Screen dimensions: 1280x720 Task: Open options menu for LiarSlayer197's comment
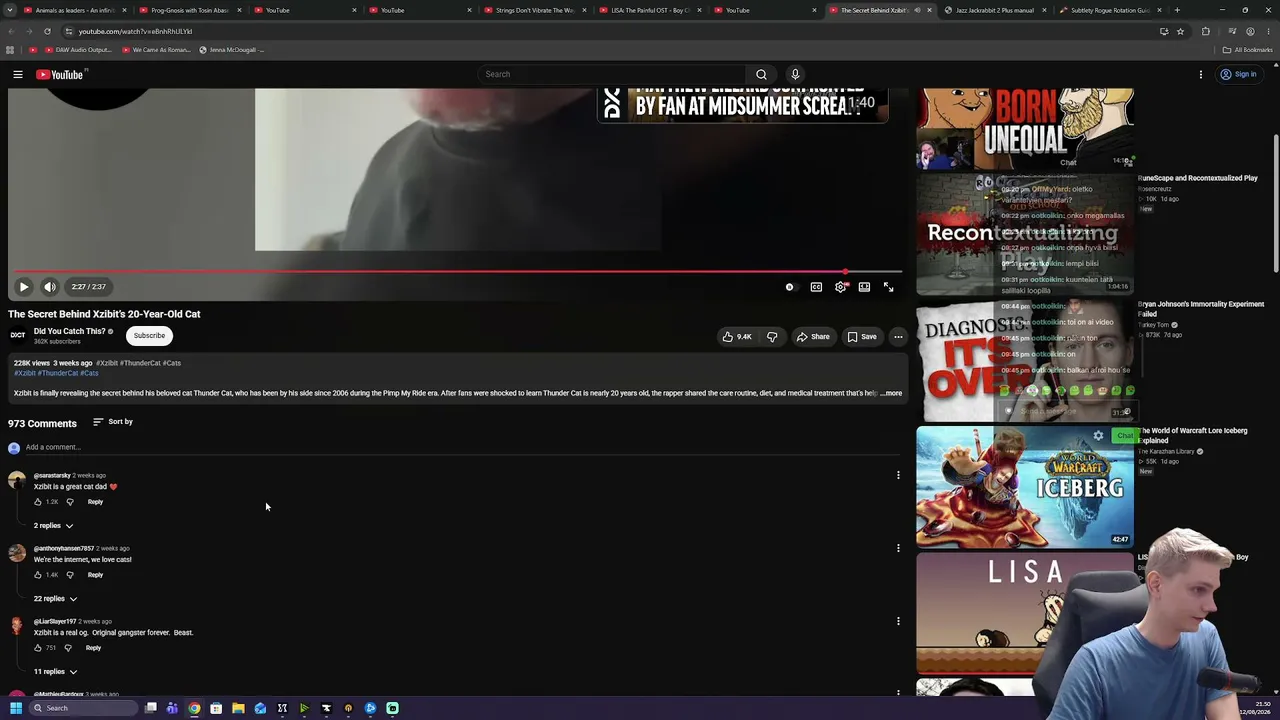pyautogui.click(x=898, y=621)
